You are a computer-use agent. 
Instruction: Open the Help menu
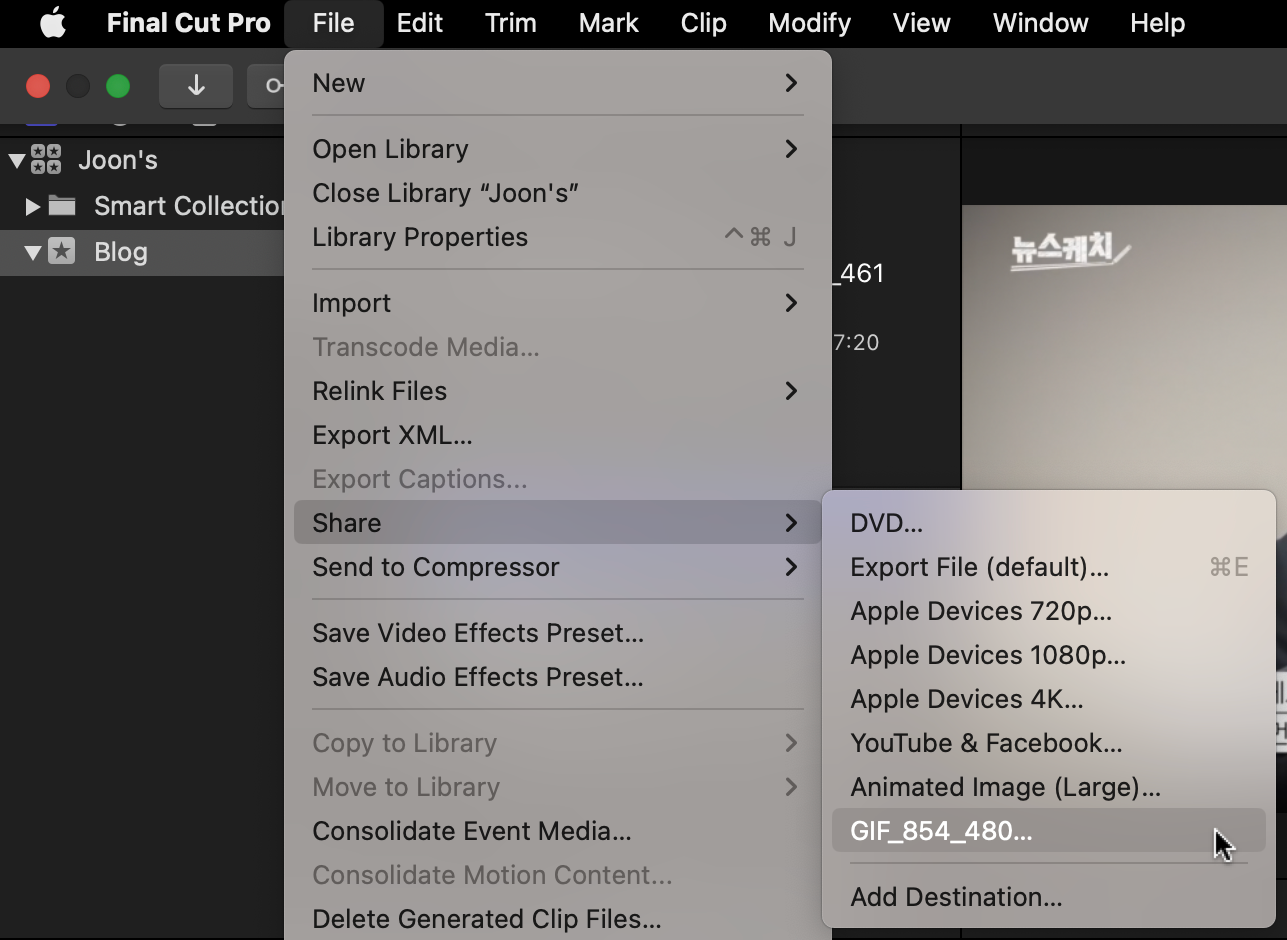[x=1157, y=23]
